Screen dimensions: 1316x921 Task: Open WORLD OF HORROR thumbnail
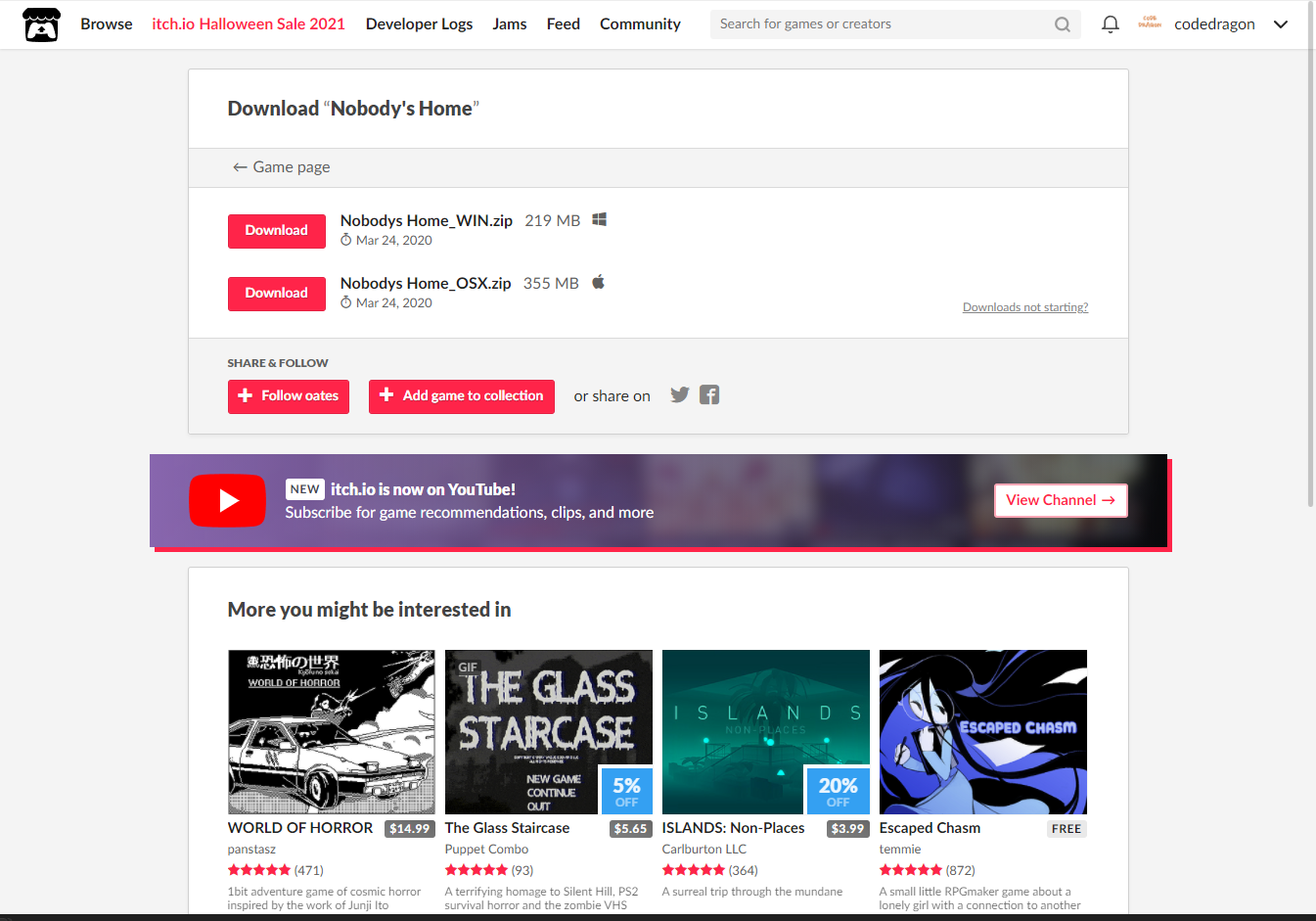(332, 732)
